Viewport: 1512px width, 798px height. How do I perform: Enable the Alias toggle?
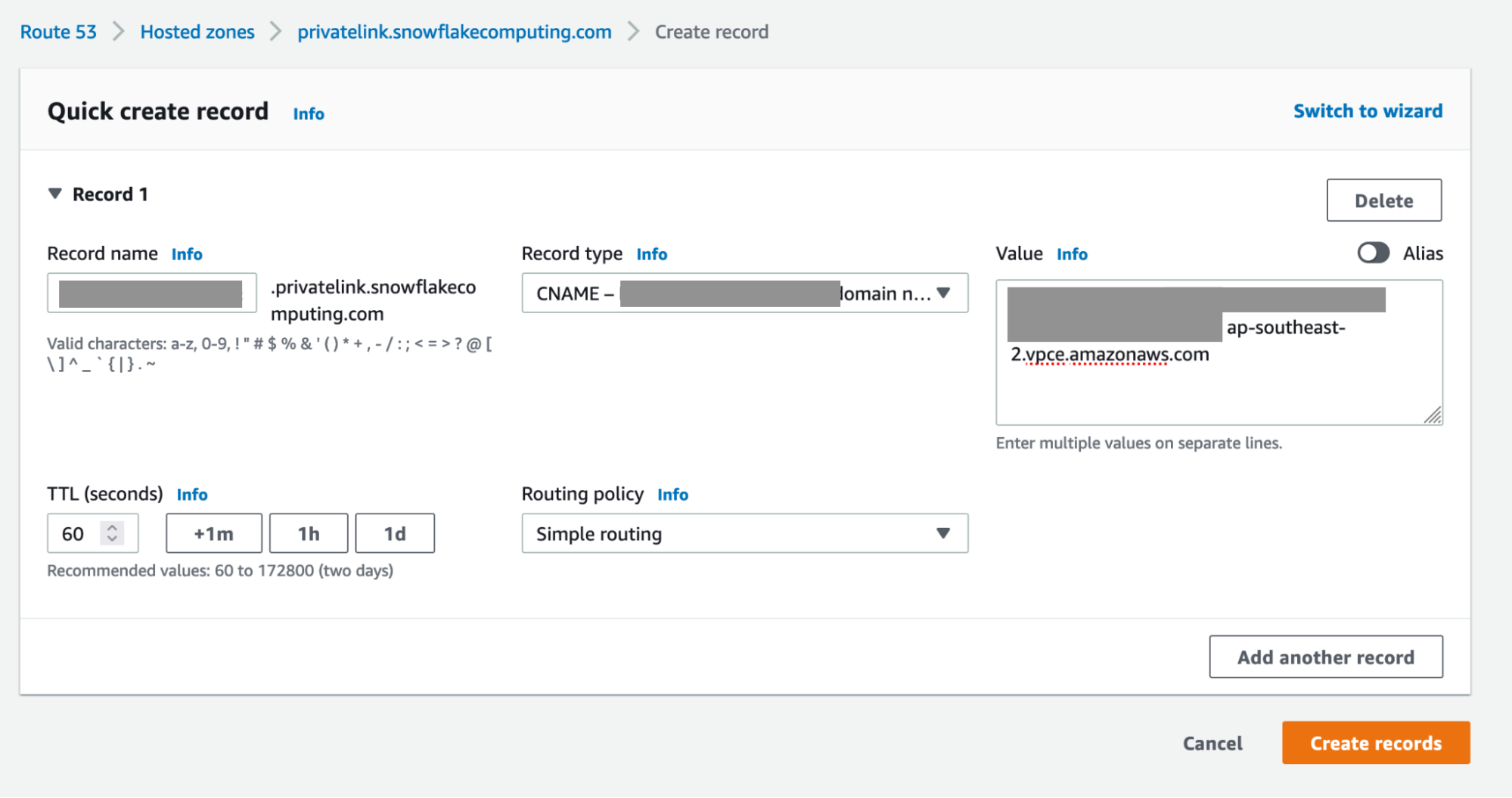pyautogui.click(x=1374, y=253)
